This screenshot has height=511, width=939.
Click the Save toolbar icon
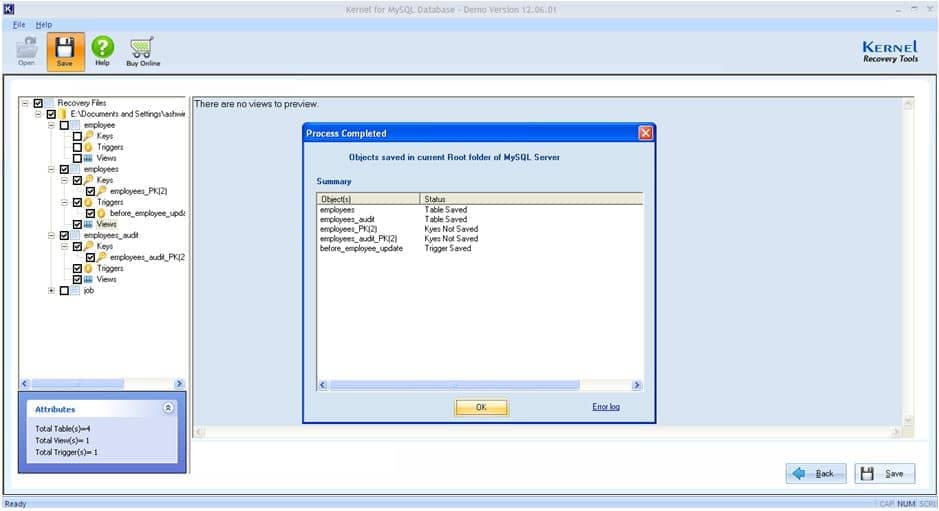tap(65, 52)
